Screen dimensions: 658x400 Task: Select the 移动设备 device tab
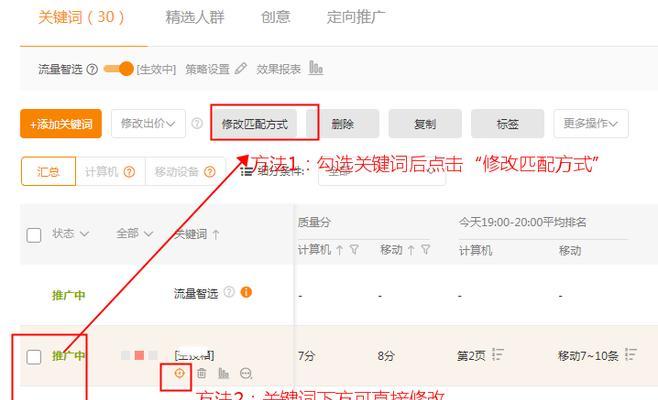tap(185, 172)
